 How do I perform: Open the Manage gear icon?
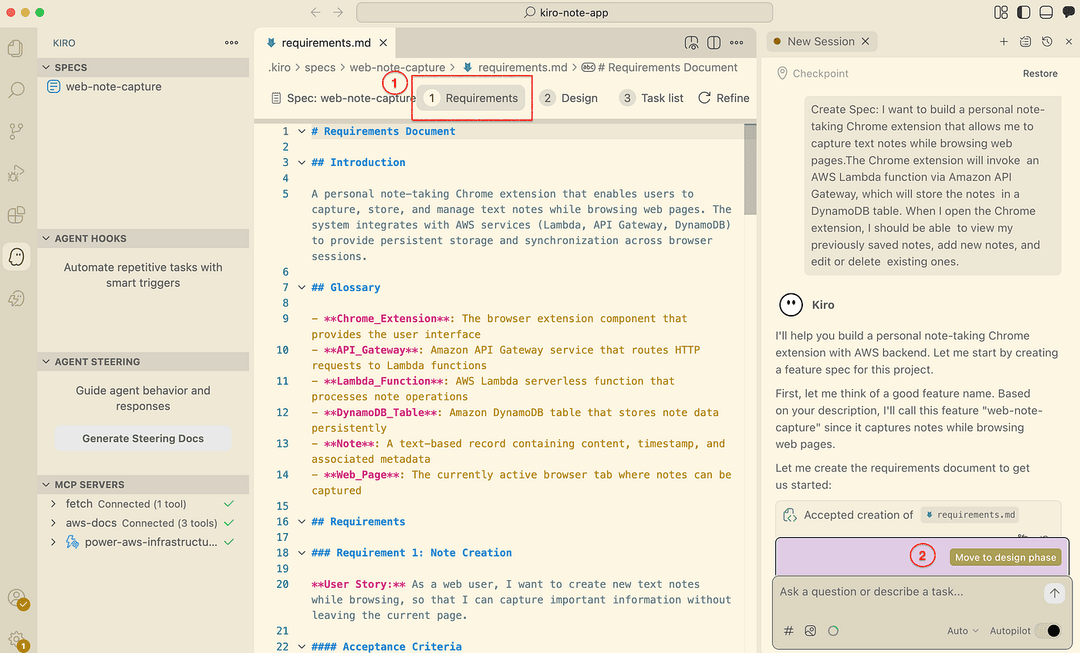(17, 641)
